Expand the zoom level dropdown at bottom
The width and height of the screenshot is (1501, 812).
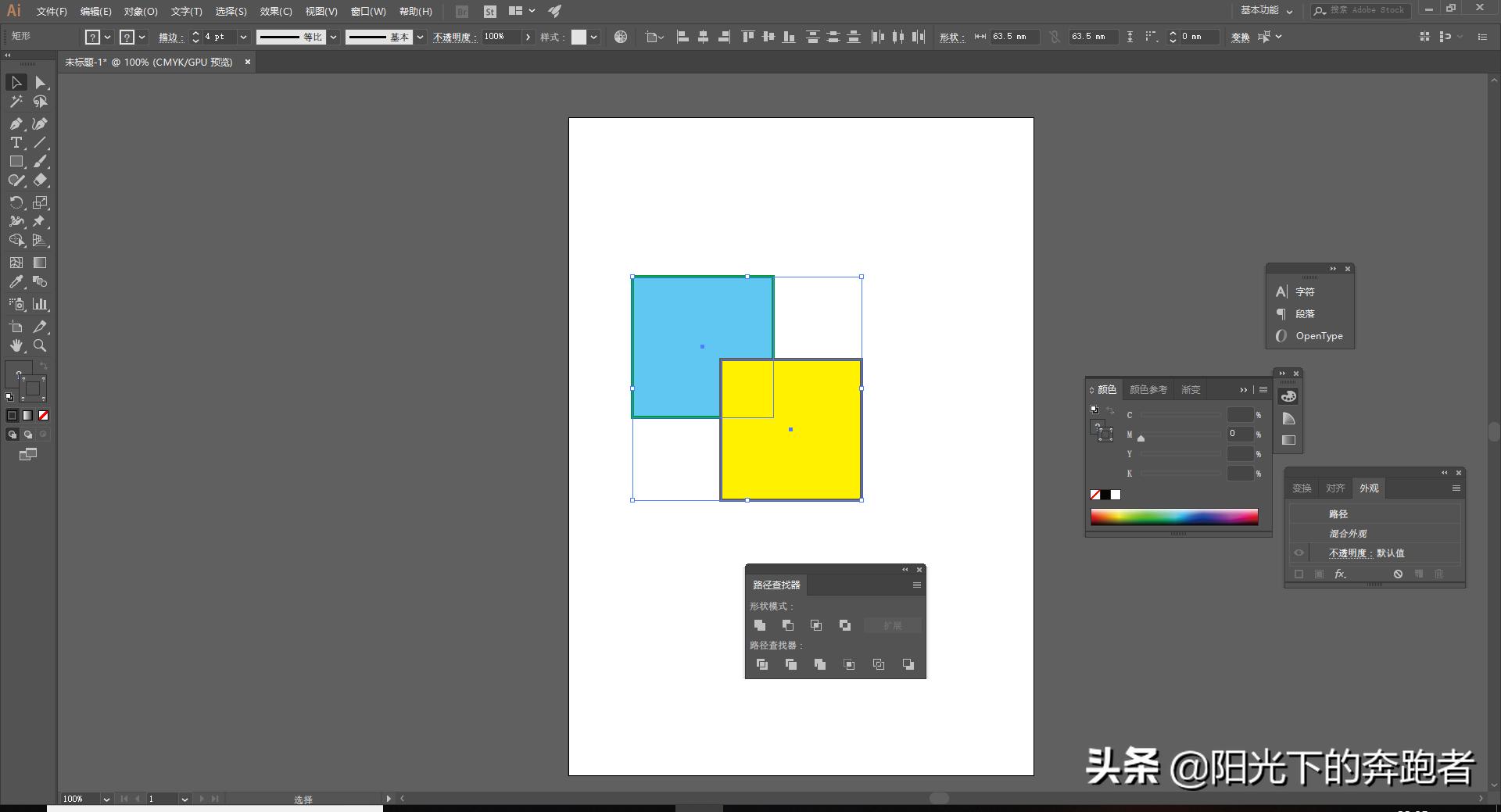[x=106, y=799]
